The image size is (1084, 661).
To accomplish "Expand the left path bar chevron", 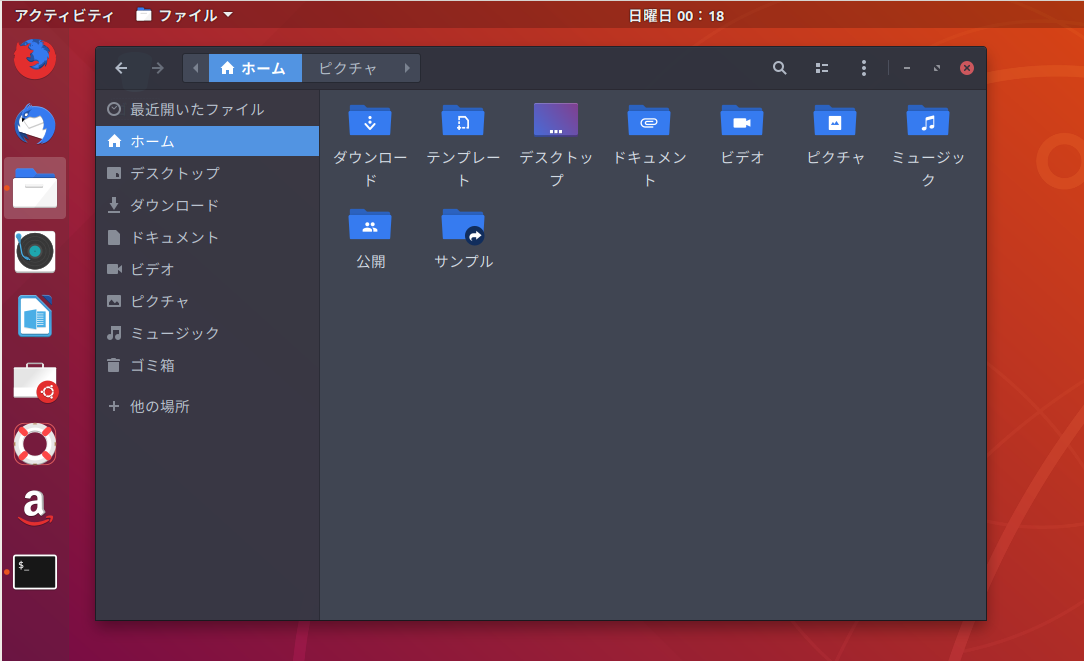I will coord(196,68).
